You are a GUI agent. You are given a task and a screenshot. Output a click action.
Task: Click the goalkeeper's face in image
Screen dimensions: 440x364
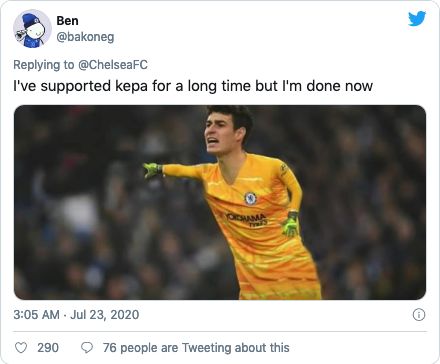pyautogui.click(x=219, y=135)
